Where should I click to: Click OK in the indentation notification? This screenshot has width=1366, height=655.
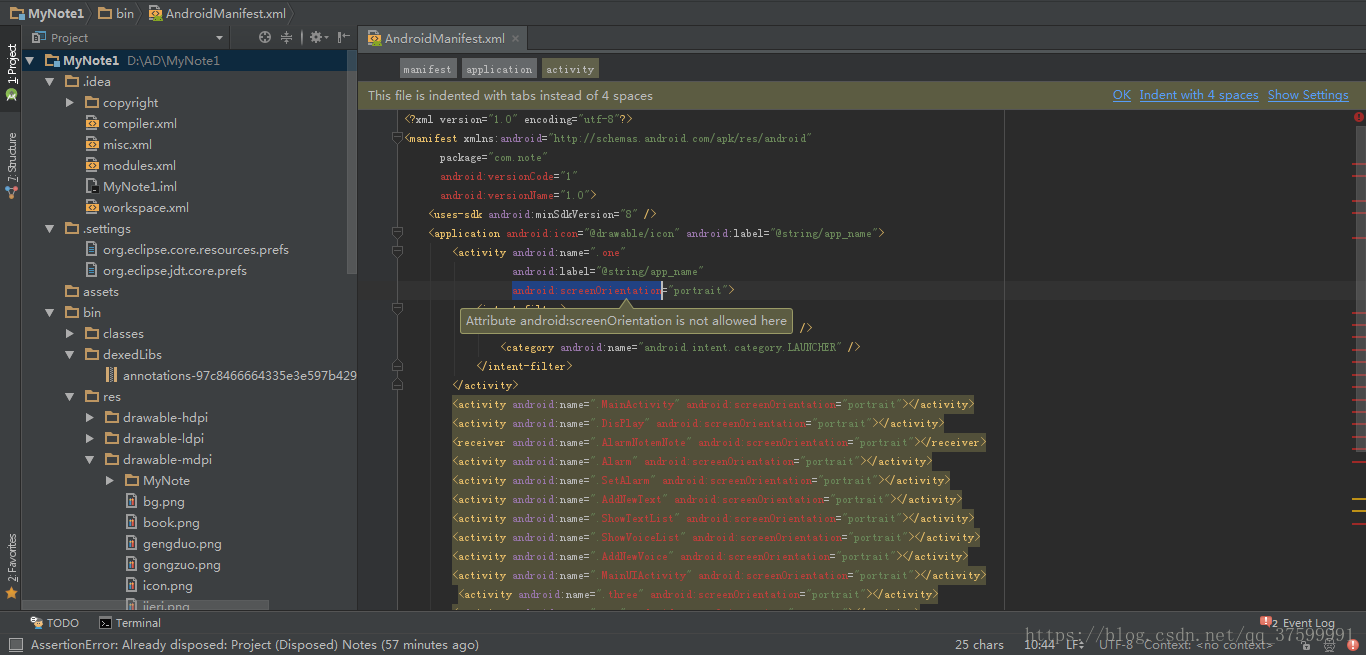pyautogui.click(x=1122, y=95)
